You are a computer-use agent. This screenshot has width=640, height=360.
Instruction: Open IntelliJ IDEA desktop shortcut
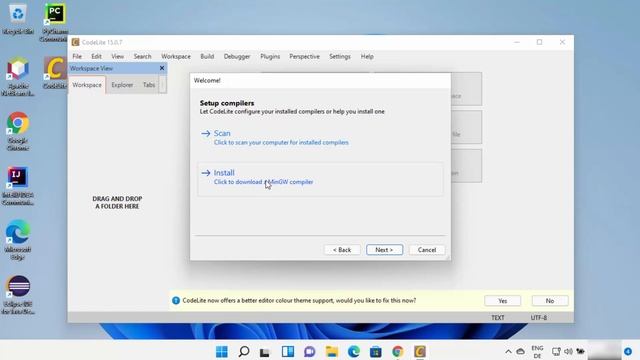click(18, 186)
